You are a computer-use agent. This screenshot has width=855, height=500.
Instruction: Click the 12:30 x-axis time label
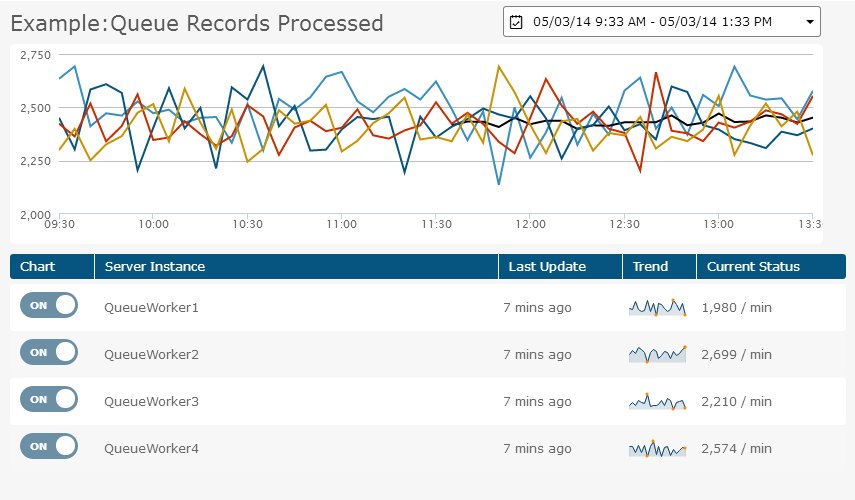click(625, 224)
